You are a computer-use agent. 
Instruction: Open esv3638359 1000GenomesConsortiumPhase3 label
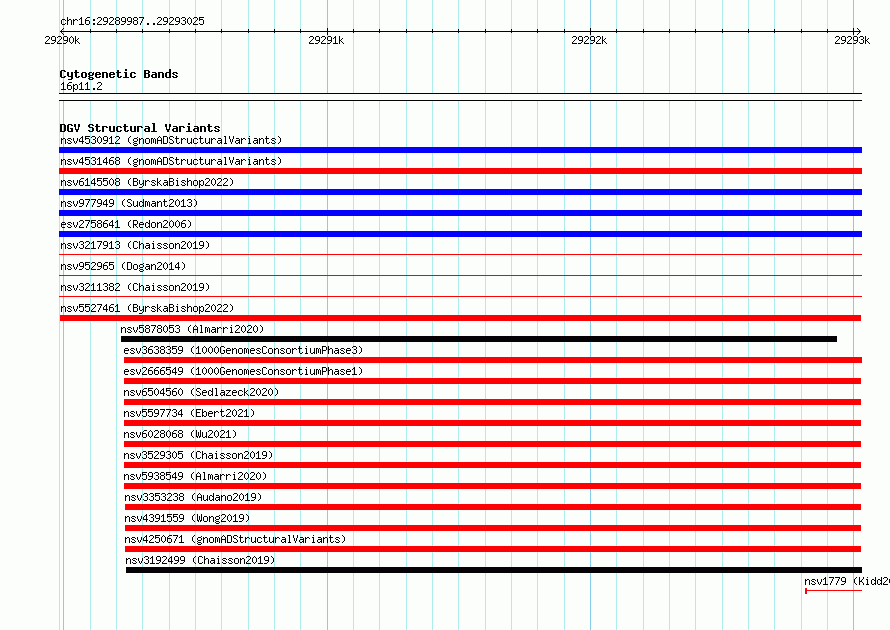tap(243, 350)
